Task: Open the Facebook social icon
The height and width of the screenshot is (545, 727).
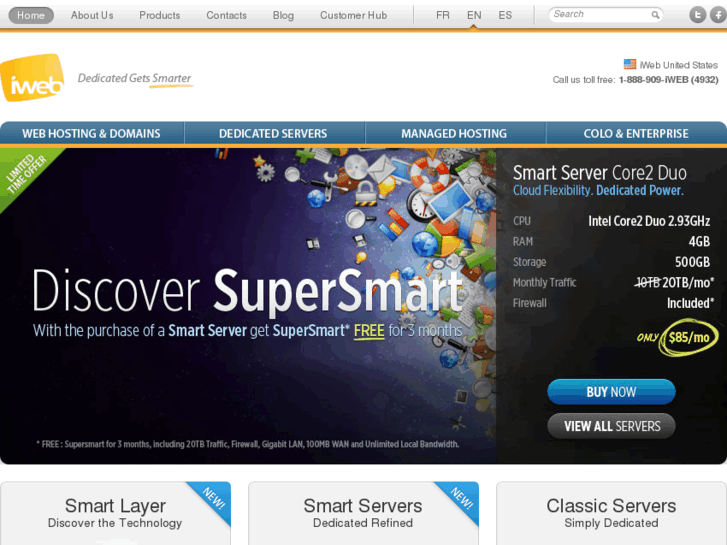Action: pyautogui.click(x=719, y=15)
